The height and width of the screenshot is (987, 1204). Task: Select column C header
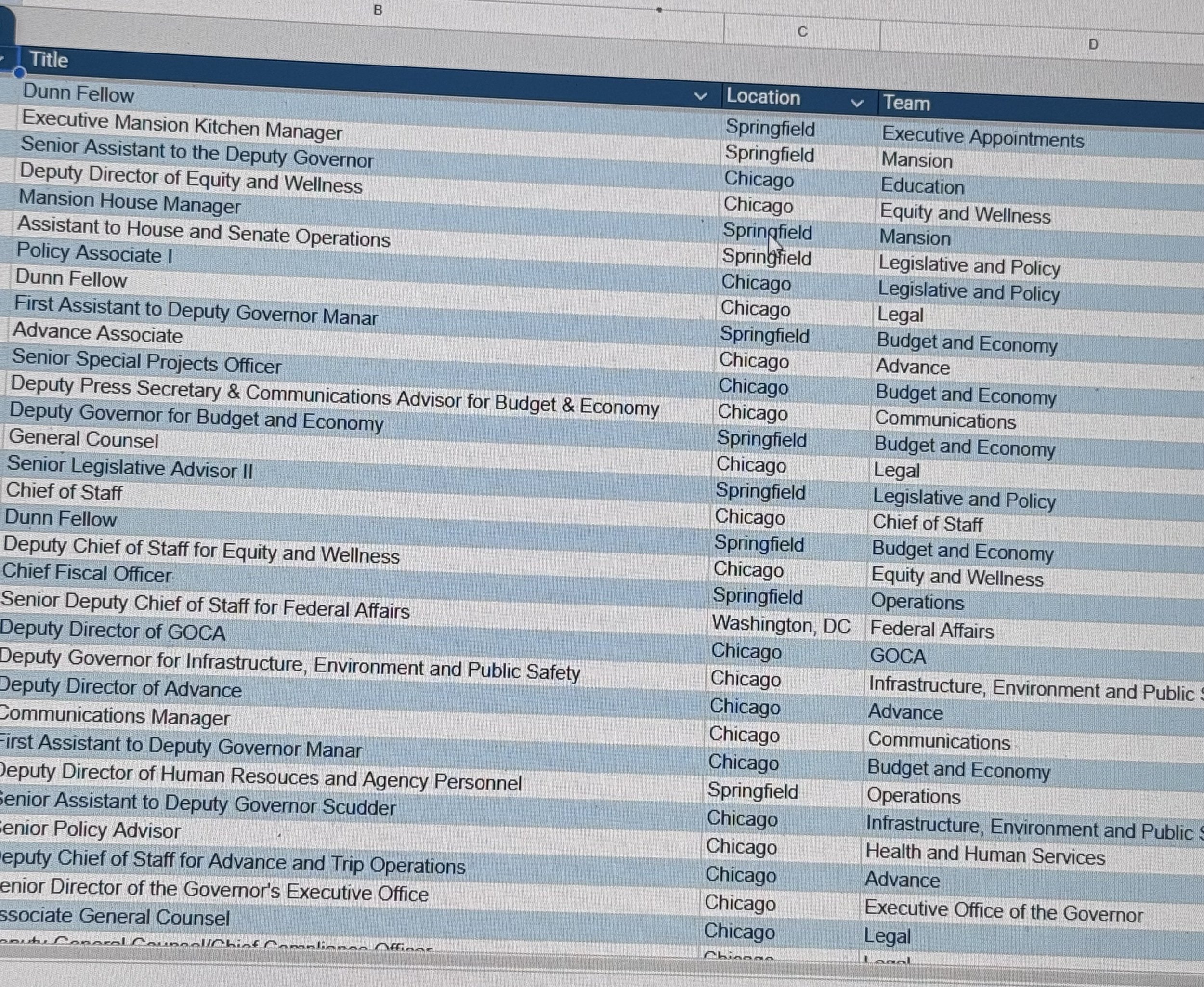coord(802,32)
